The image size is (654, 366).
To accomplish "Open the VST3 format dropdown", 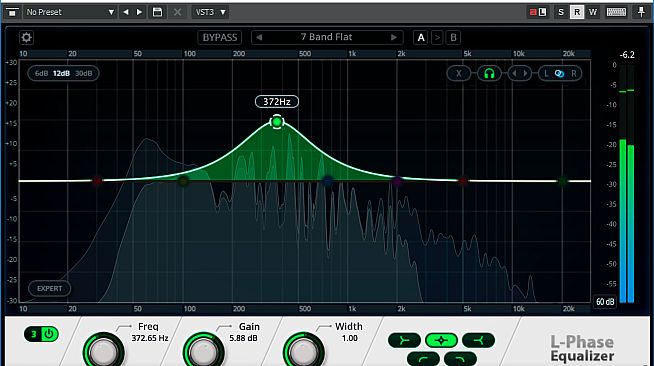I will [x=211, y=12].
